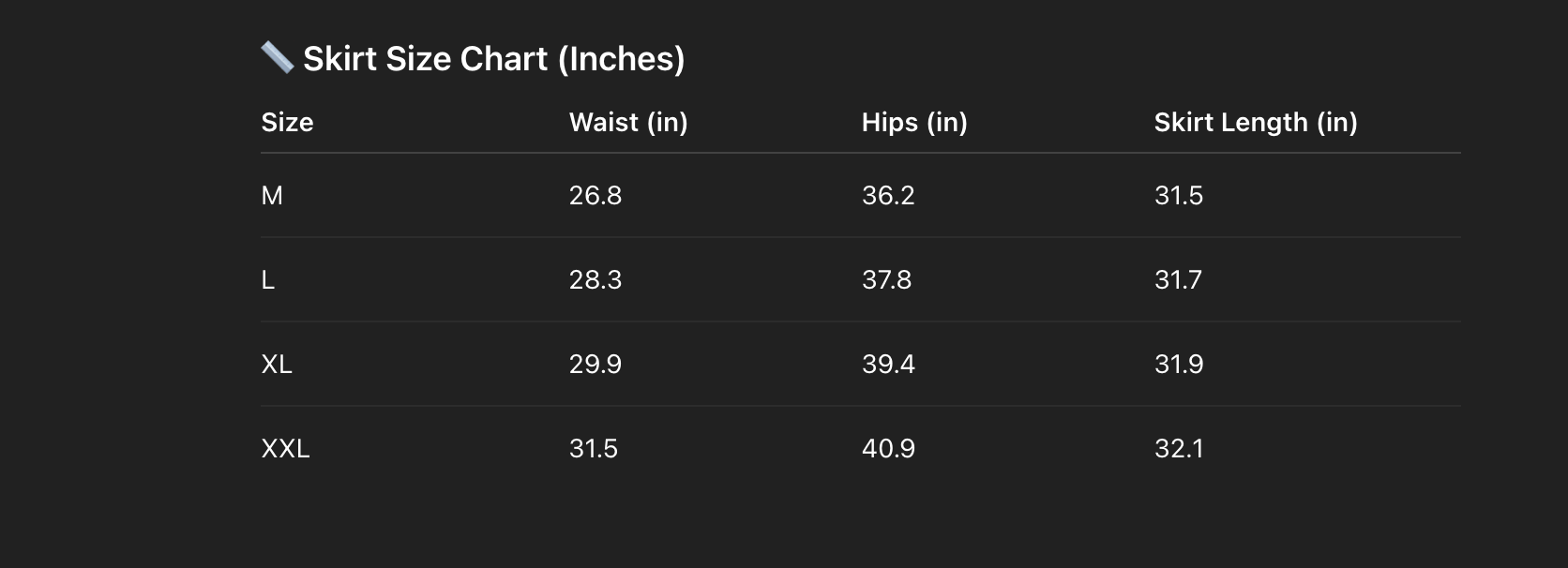Select the Waist (in) column header
The width and height of the screenshot is (1568, 568).
coord(628,122)
